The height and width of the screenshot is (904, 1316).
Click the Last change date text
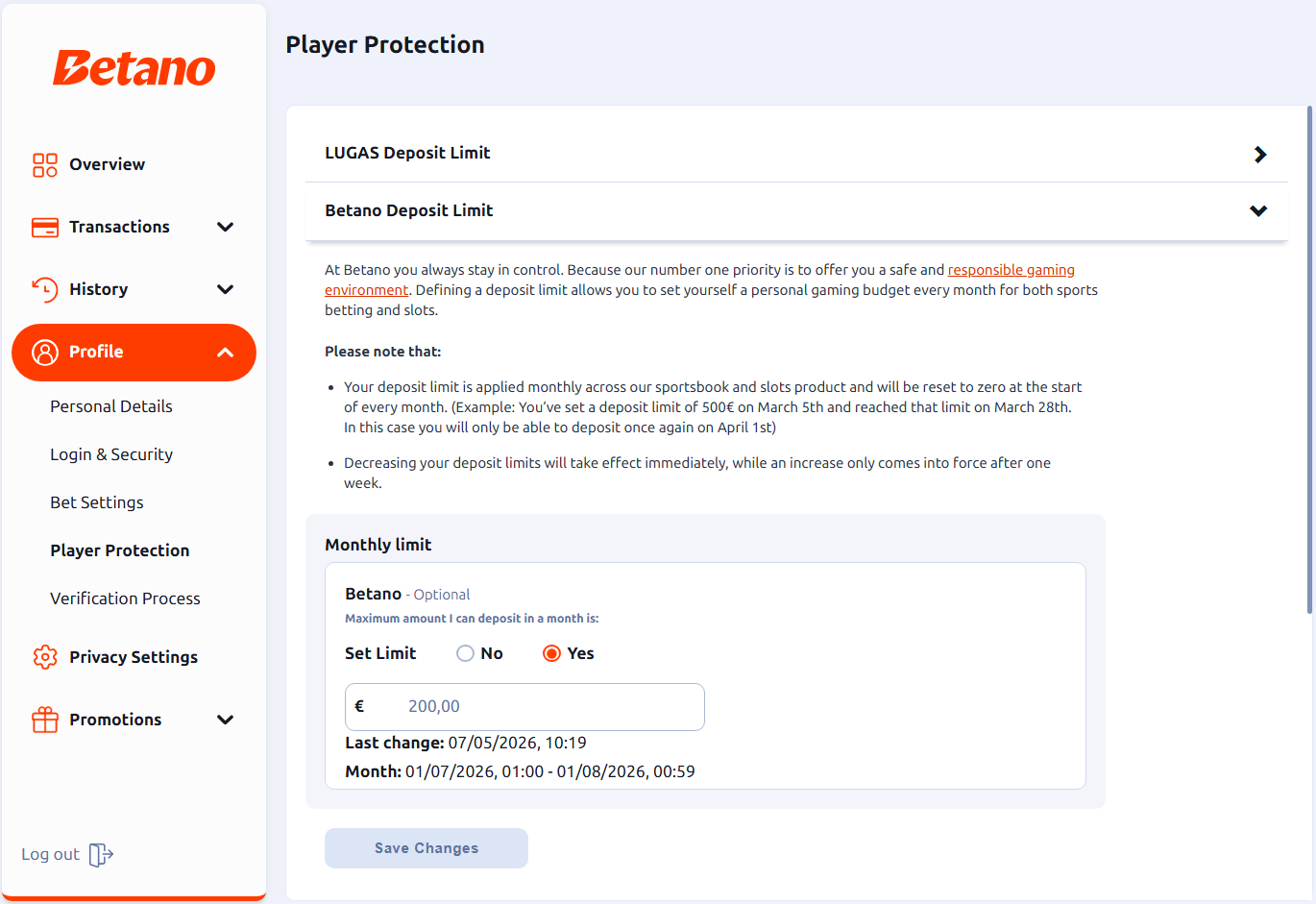[x=466, y=743]
